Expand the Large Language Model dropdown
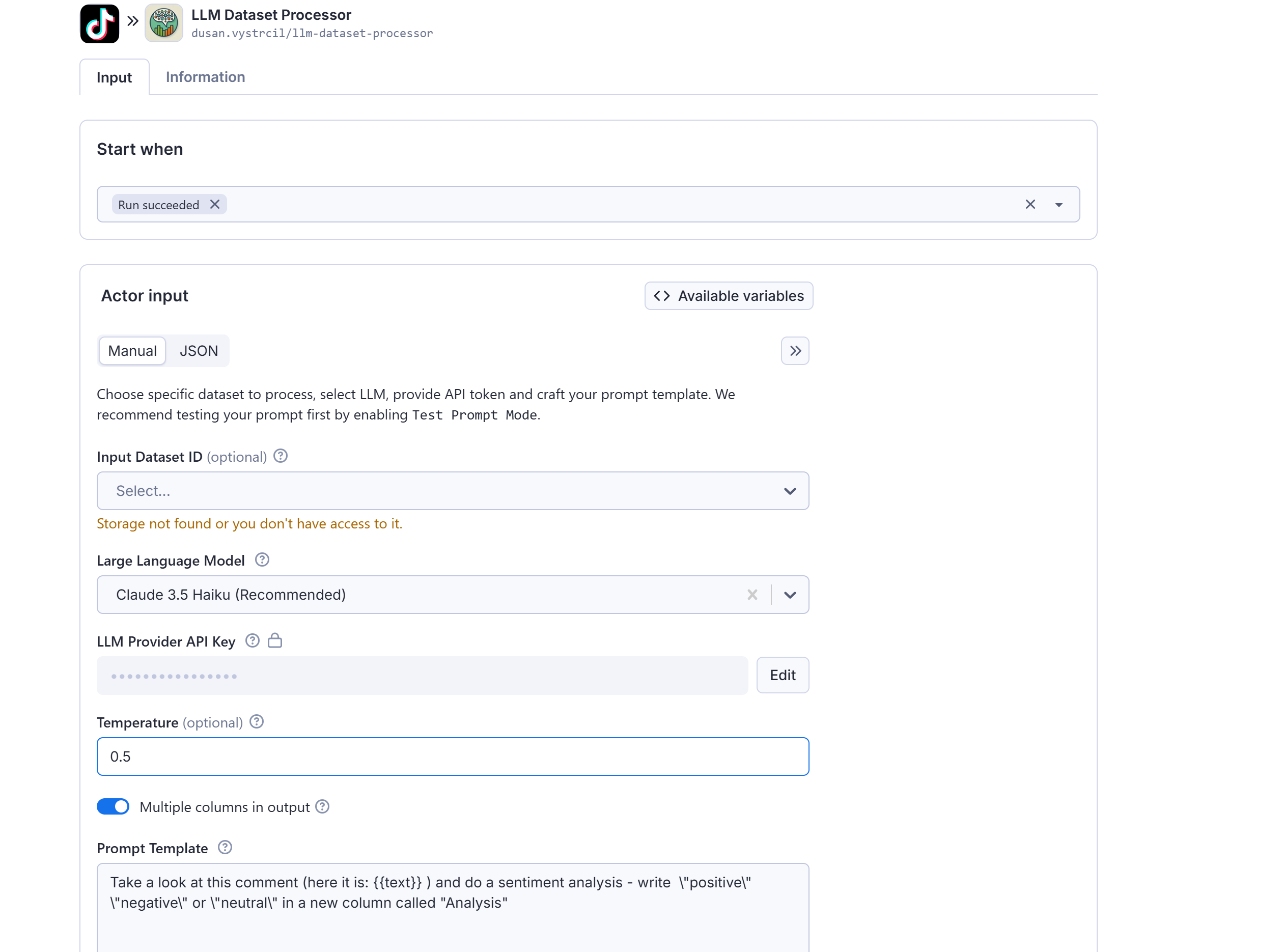The height and width of the screenshot is (952, 1283). 790,595
